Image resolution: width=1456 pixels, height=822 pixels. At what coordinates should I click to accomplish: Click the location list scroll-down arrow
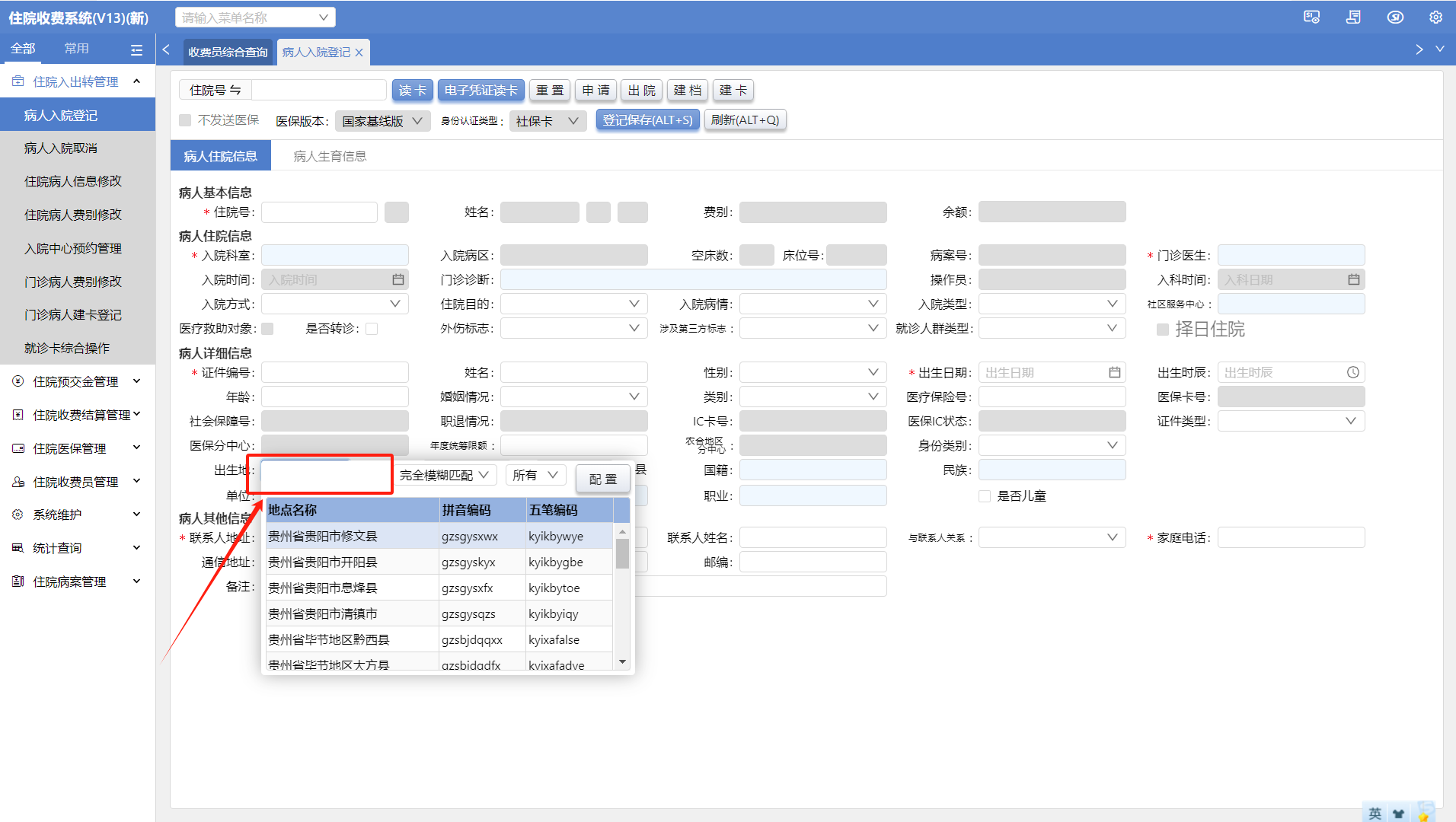tap(622, 662)
